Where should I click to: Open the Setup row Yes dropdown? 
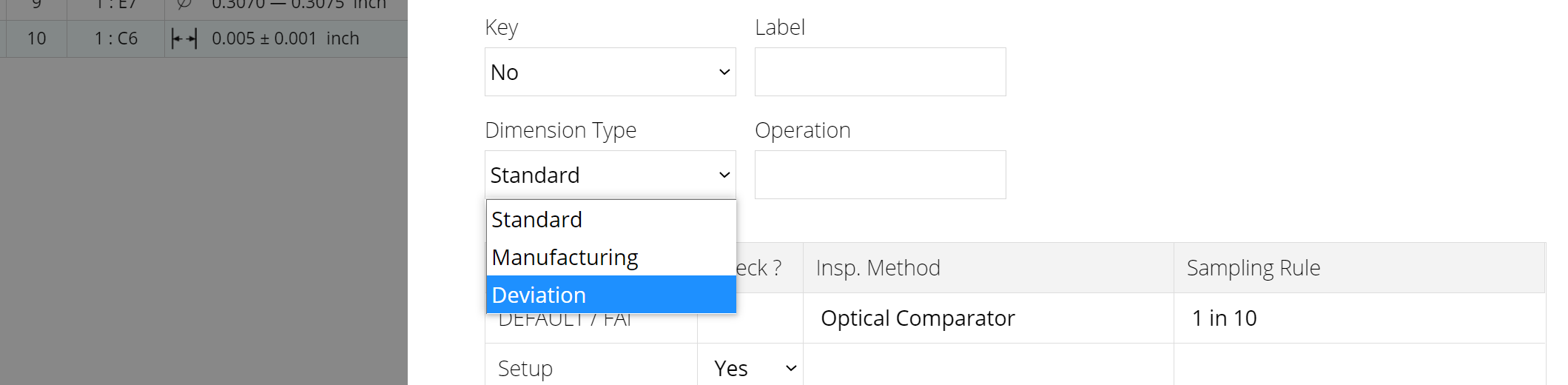750,368
